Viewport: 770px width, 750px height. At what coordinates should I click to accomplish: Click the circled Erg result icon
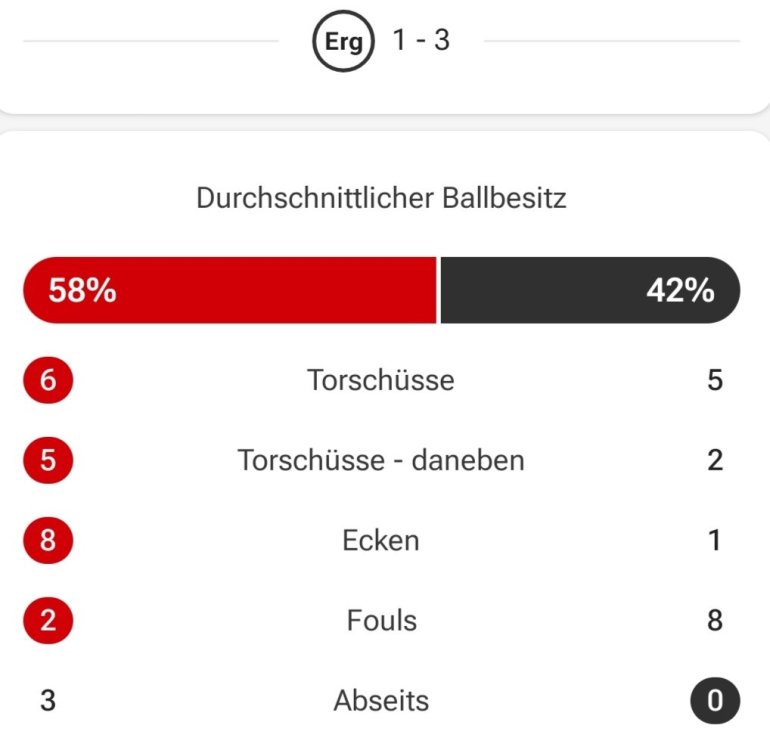(x=343, y=44)
